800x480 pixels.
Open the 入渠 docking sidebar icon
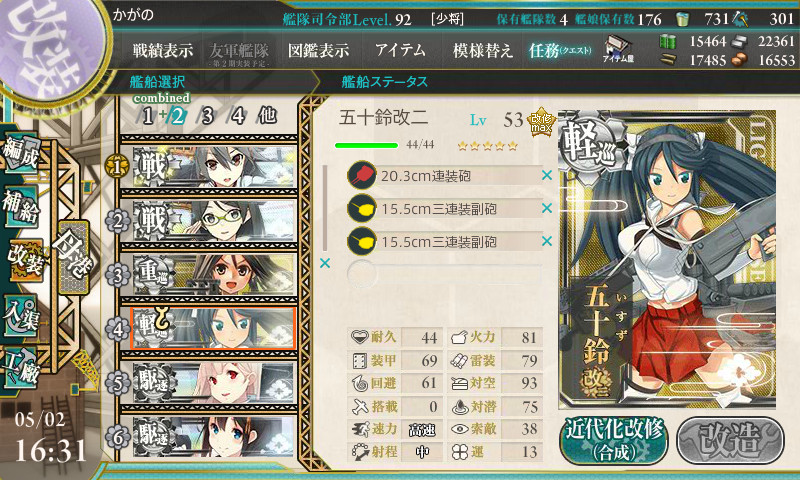click(x=21, y=315)
